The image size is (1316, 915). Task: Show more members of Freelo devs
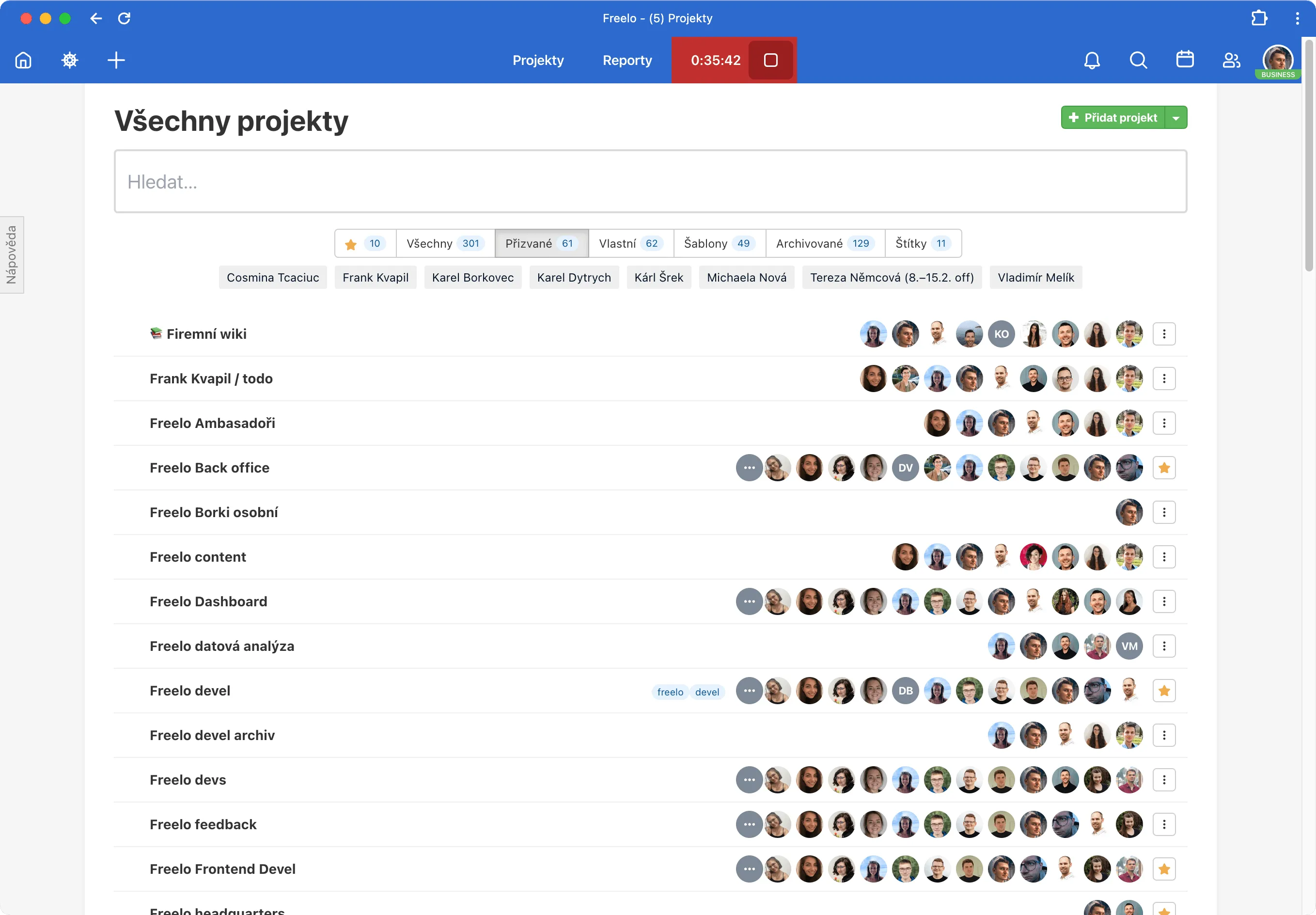point(749,780)
